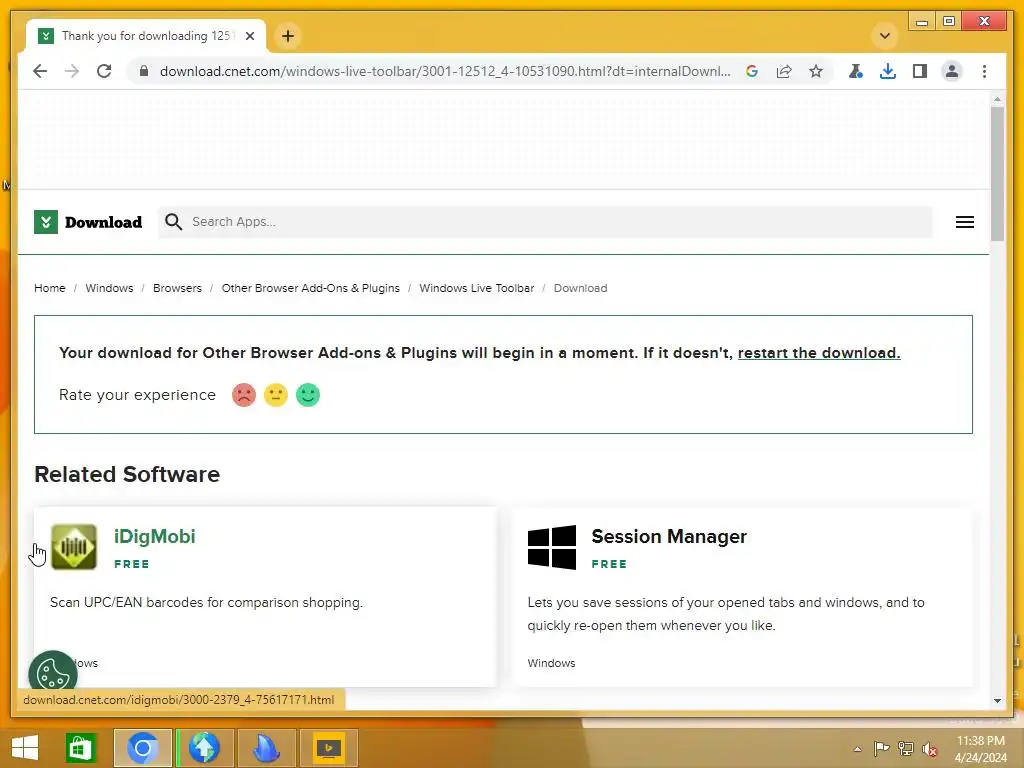Expand the tab search dropdown
Screen dimensions: 1024x768
pos(885,36)
